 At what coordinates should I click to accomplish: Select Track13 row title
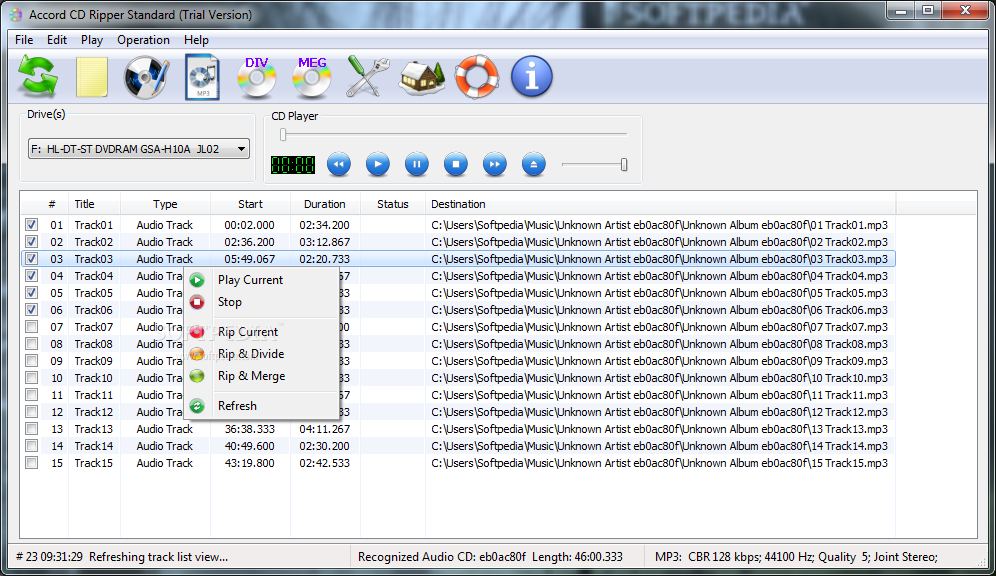point(93,429)
